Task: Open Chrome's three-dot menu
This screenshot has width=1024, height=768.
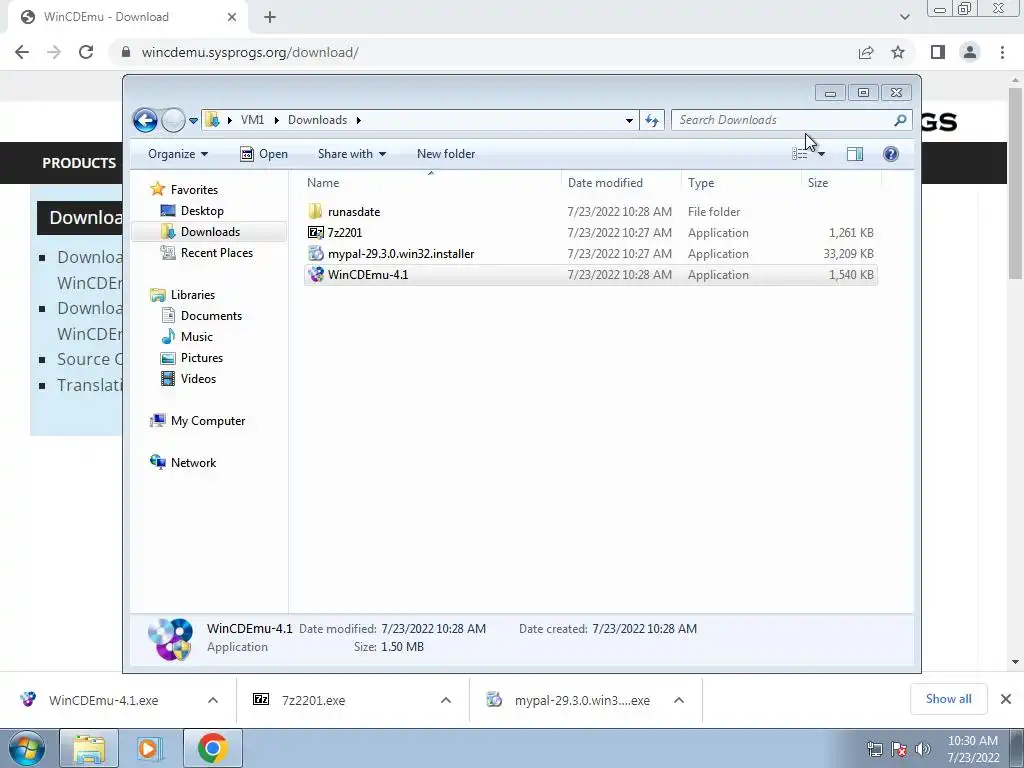Action: [1002, 52]
